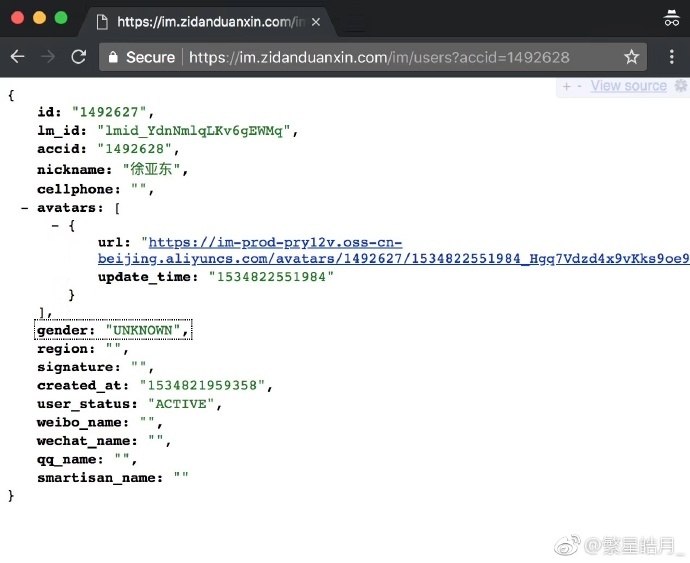The height and width of the screenshot is (563, 690).
Task: Click the region key
Action: [65, 349]
